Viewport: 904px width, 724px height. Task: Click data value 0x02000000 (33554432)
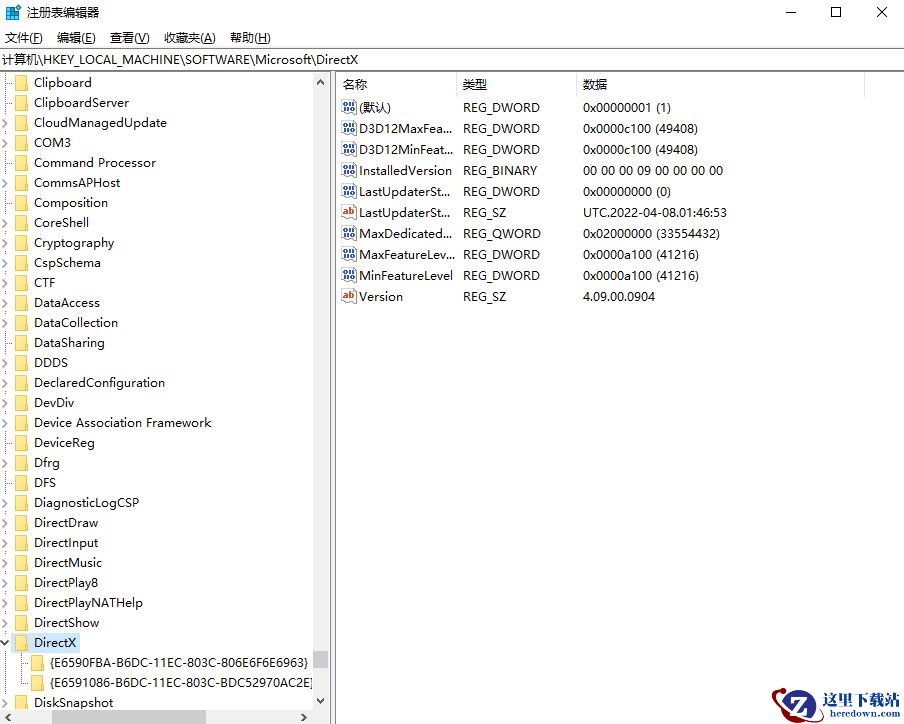tap(651, 233)
